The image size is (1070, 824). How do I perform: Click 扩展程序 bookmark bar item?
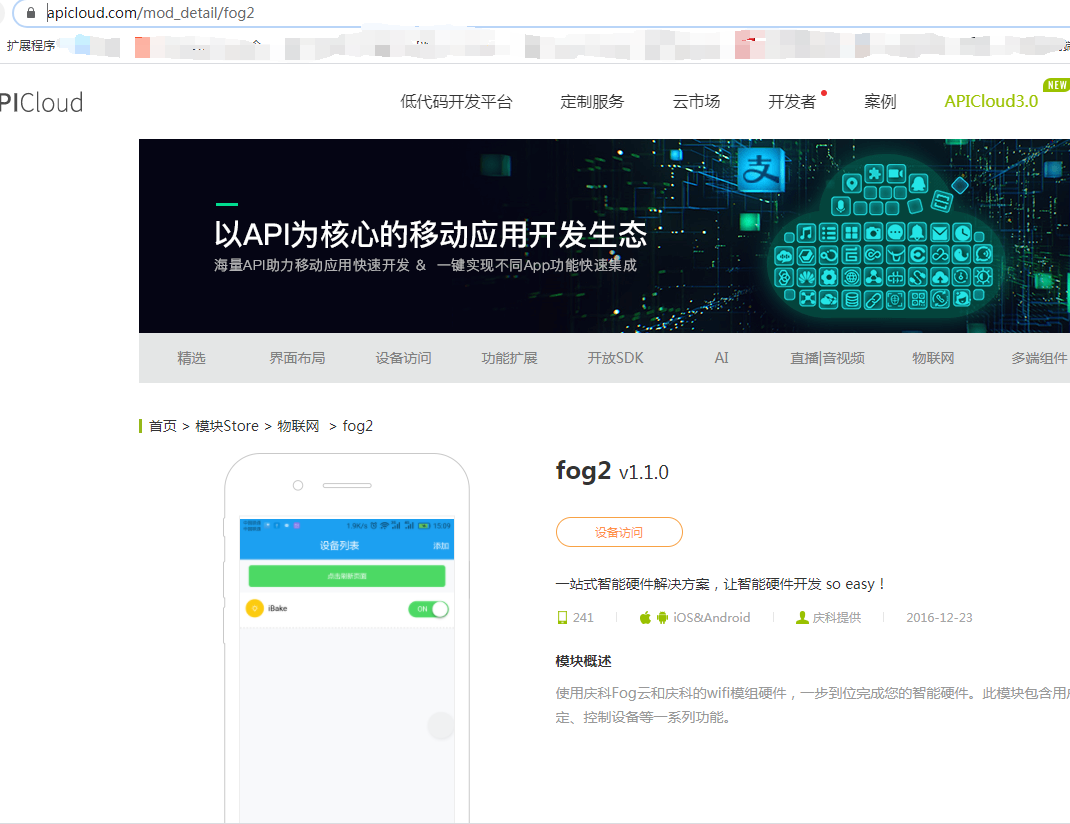click(31, 46)
